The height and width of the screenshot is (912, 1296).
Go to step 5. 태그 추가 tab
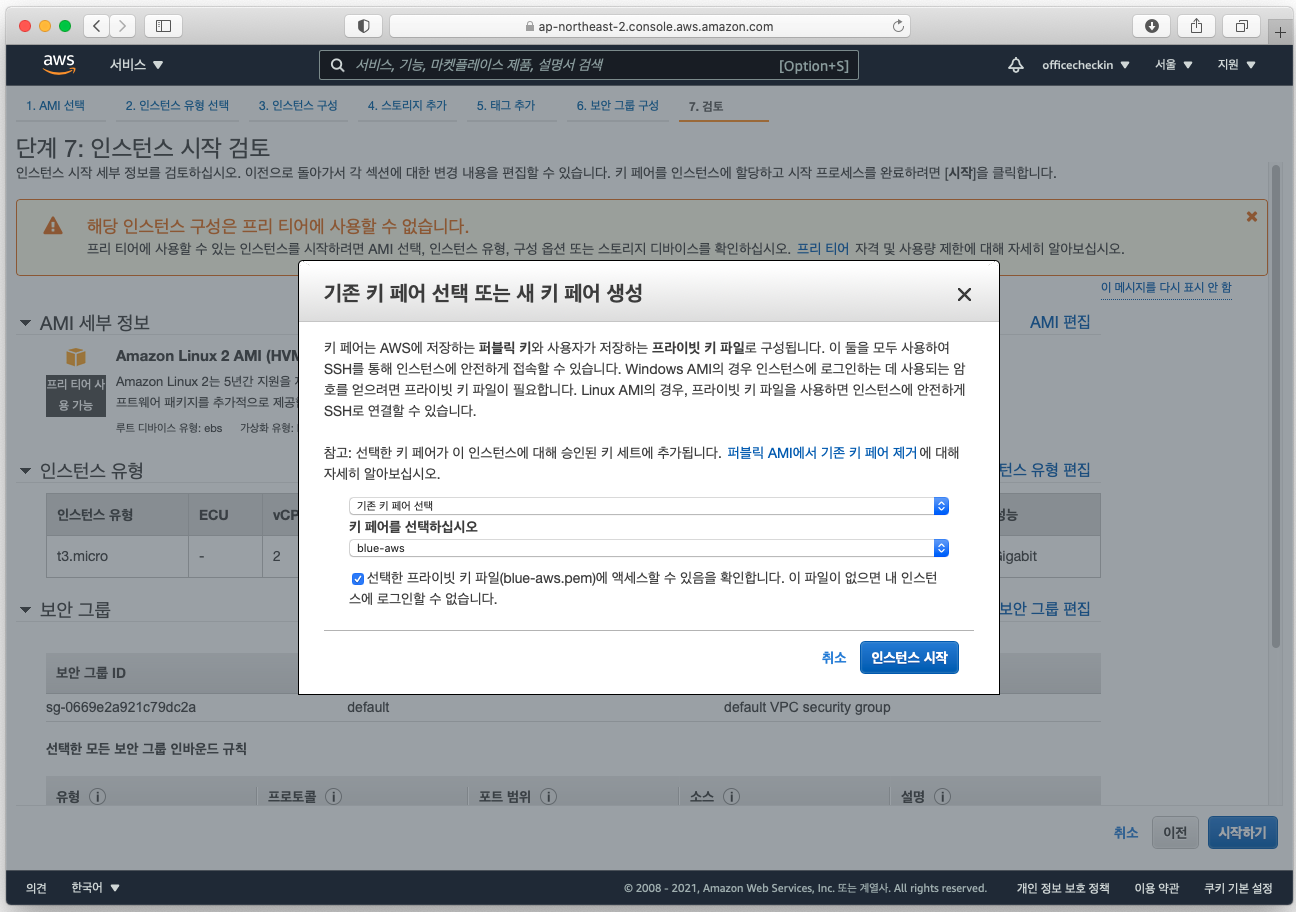click(x=506, y=106)
